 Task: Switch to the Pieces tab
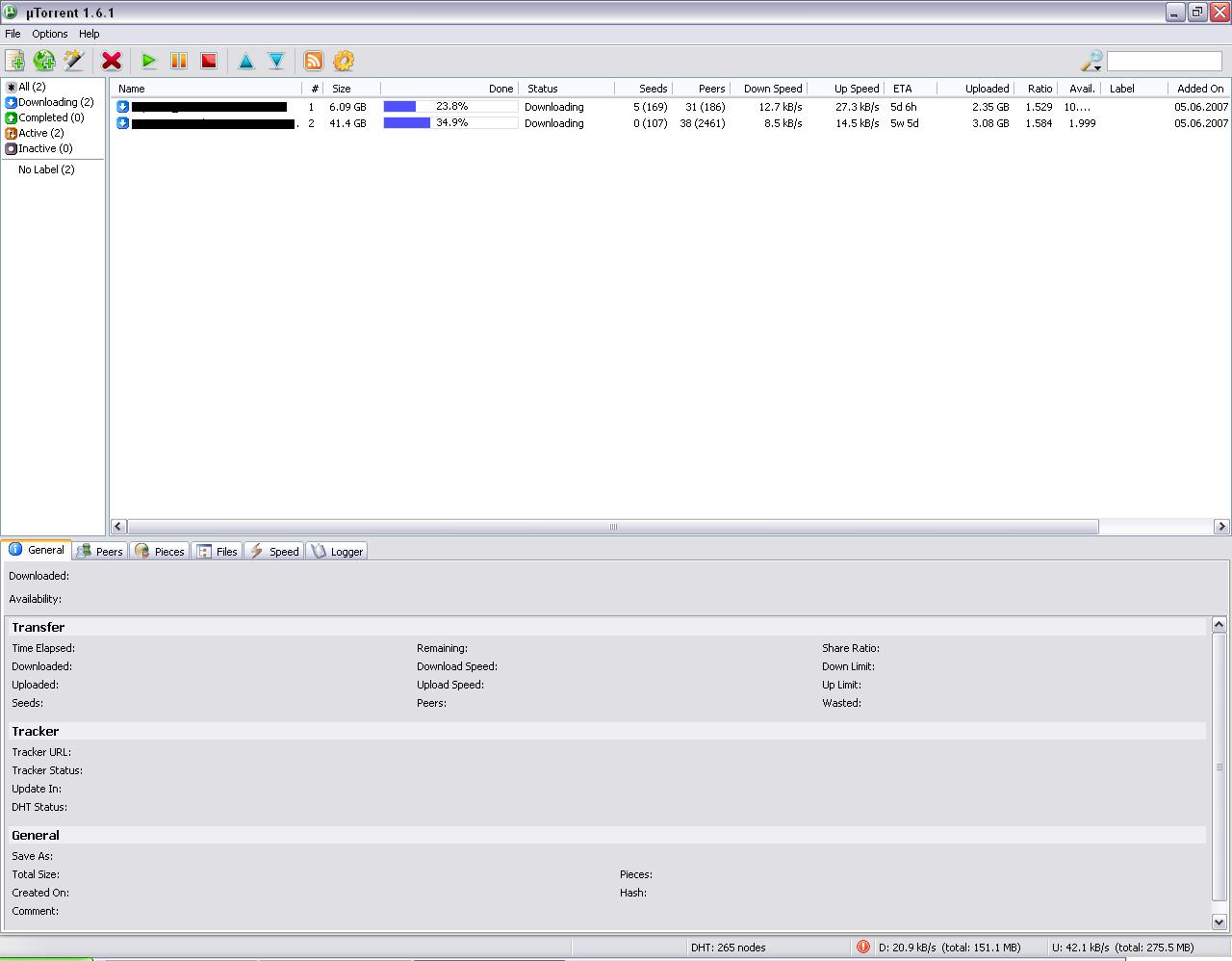[160, 552]
